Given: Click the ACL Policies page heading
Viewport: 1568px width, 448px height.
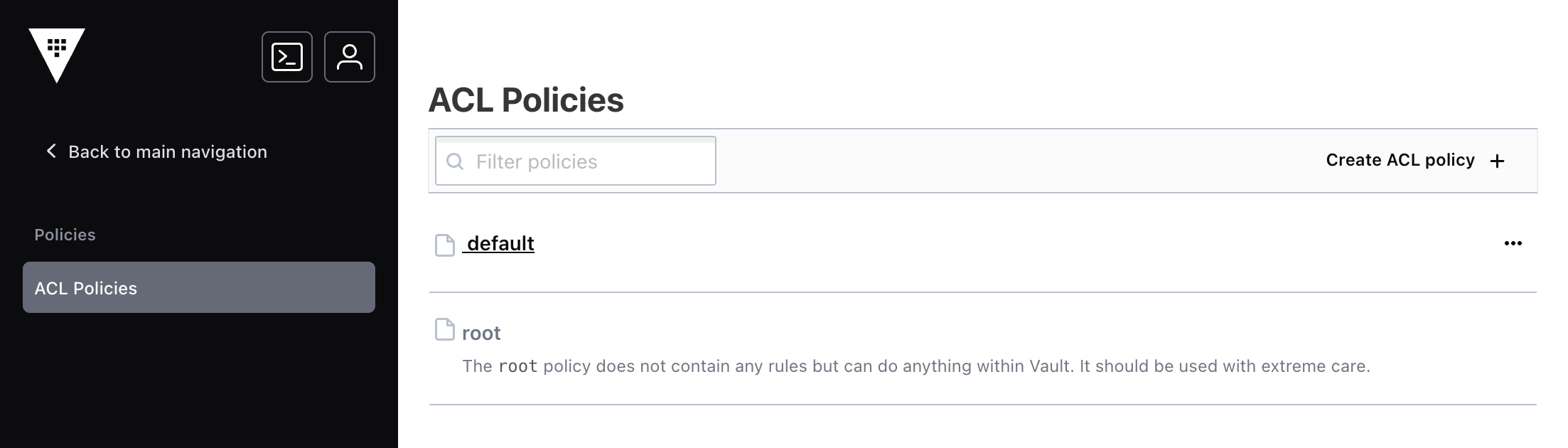Looking at the screenshot, I should pyautogui.click(x=526, y=100).
